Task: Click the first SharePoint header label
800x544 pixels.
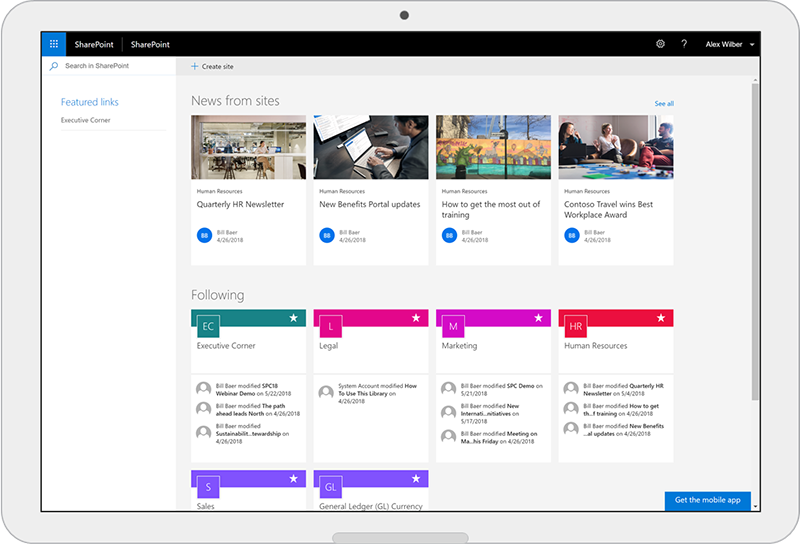Action: (x=94, y=44)
